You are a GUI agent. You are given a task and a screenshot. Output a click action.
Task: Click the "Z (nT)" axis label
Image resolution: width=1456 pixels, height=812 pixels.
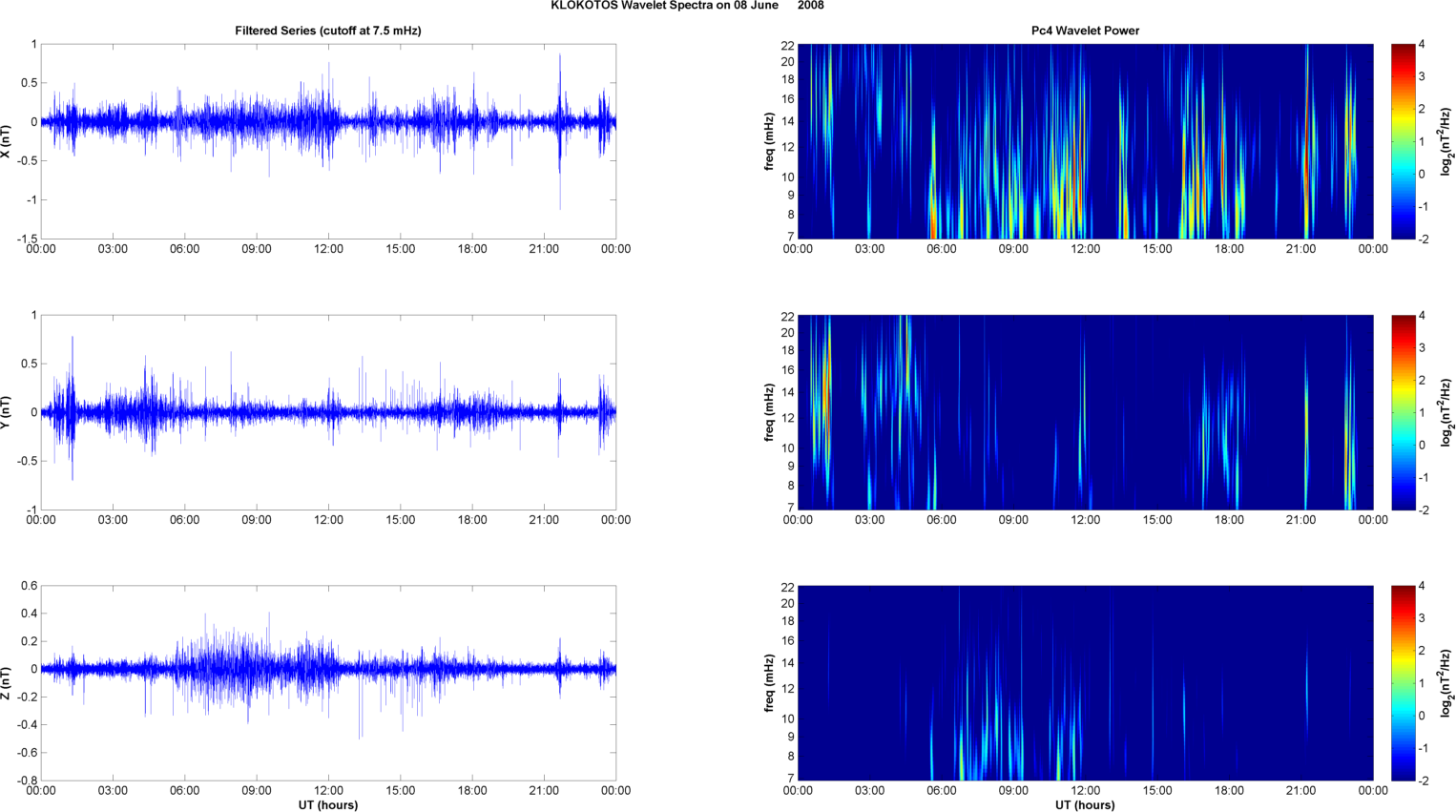(x=7, y=683)
